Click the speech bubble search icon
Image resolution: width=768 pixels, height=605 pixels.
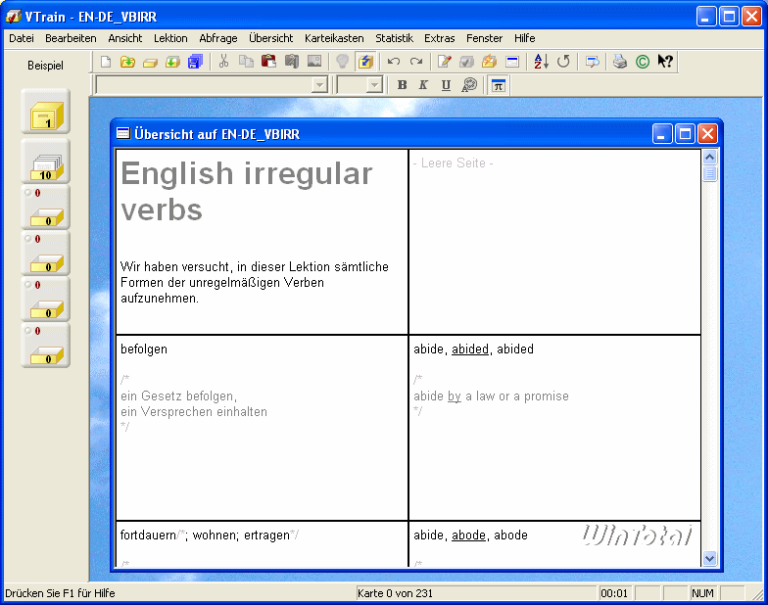pyautogui.click(x=592, y=62)
